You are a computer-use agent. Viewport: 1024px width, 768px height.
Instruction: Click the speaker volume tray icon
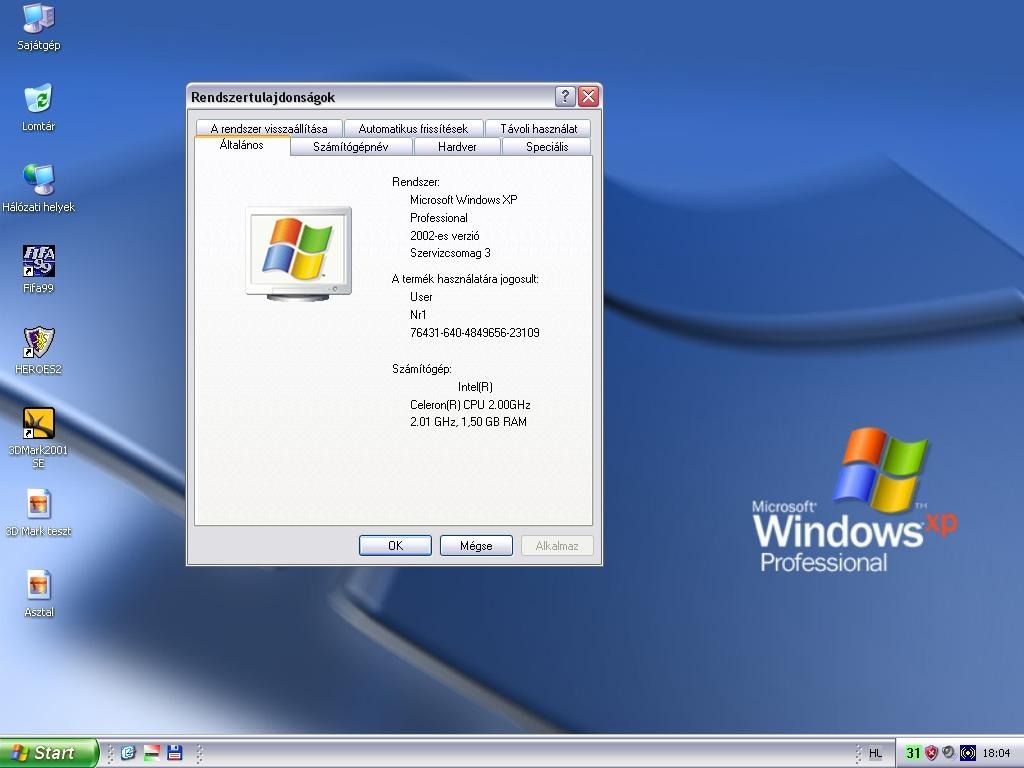pos(949,753)
